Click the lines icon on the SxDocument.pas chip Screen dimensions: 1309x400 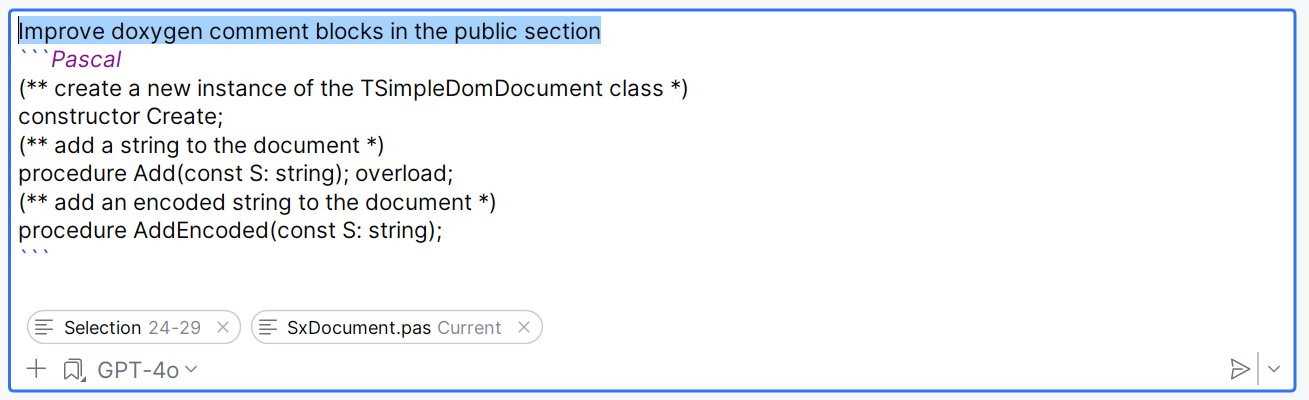pos(267,327)
